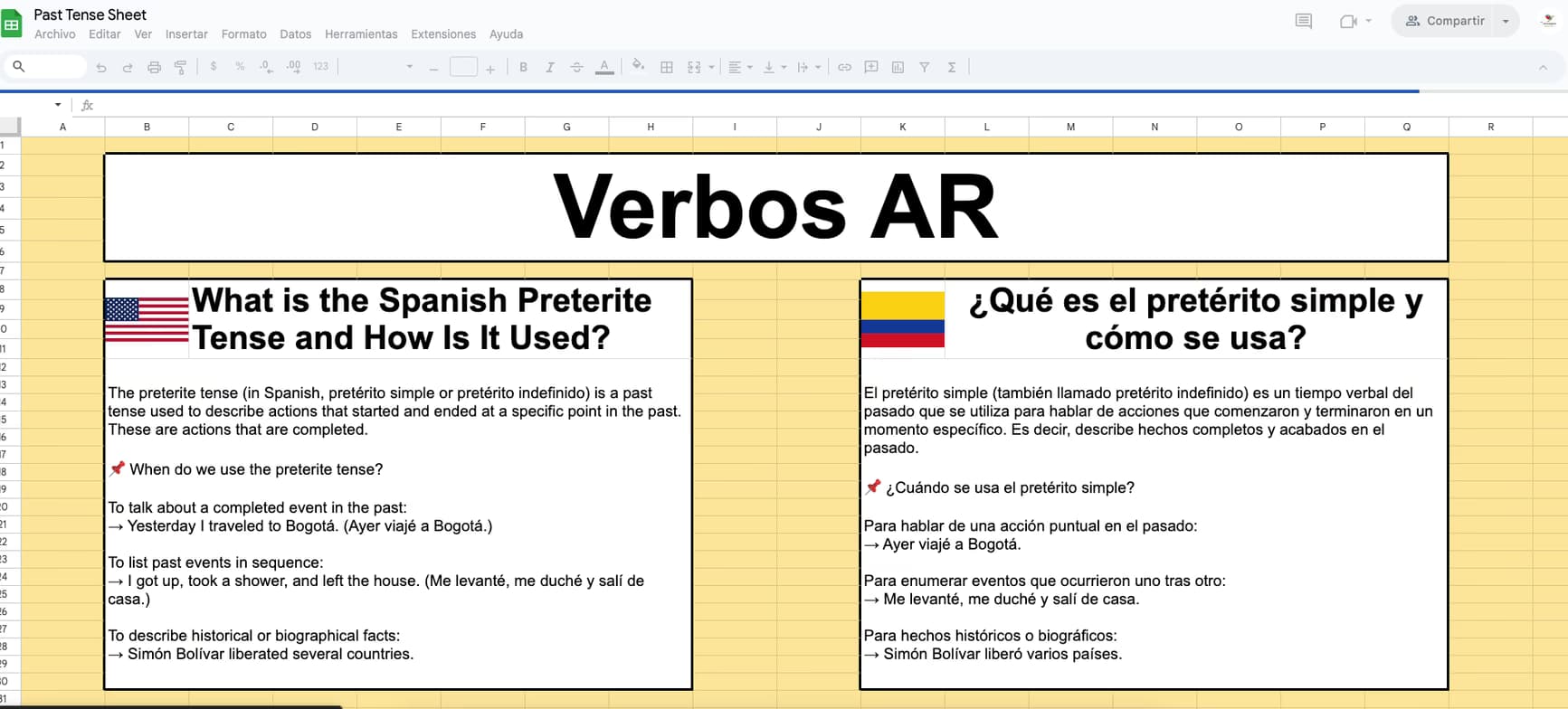1568x709 pixels.
Task: Open the Insertar menu
Action: pyautogui.click(x=186, y=34)
